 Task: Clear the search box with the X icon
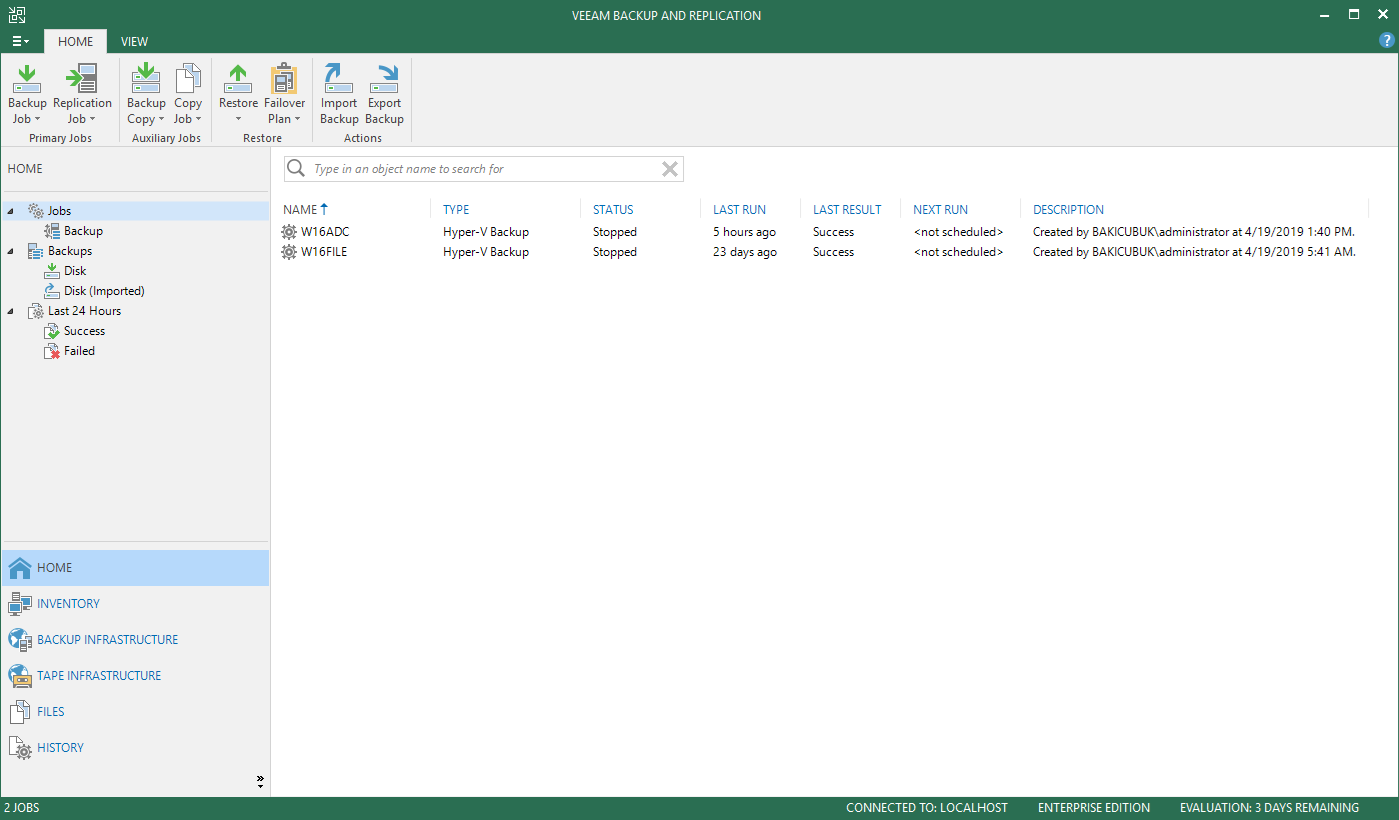[670, 169]
